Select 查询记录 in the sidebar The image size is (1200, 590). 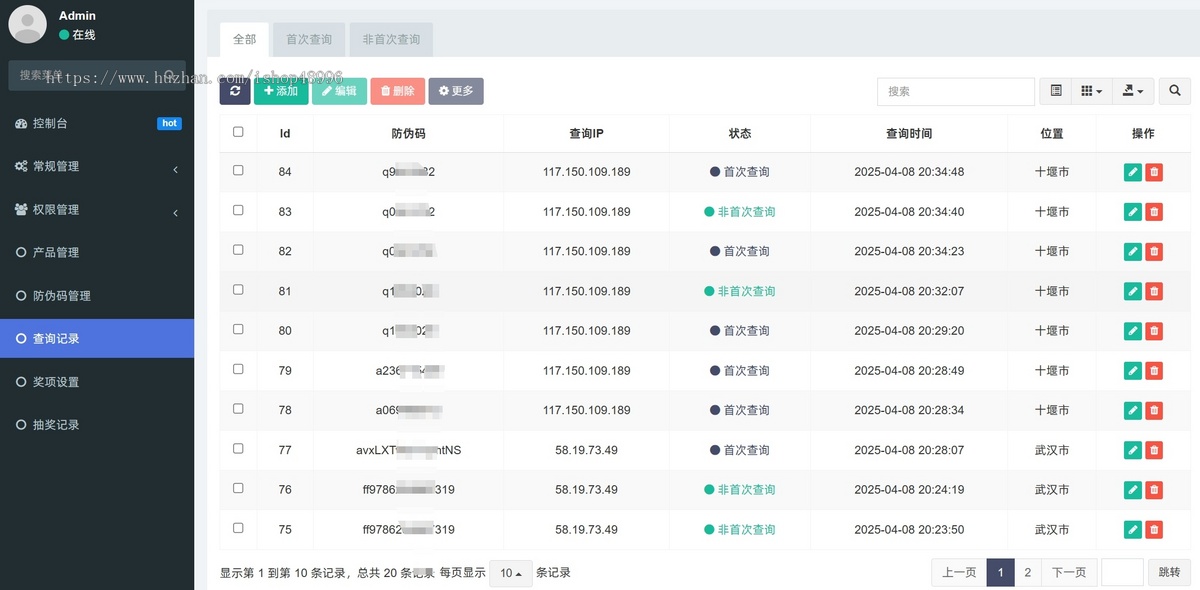point(97,338)
